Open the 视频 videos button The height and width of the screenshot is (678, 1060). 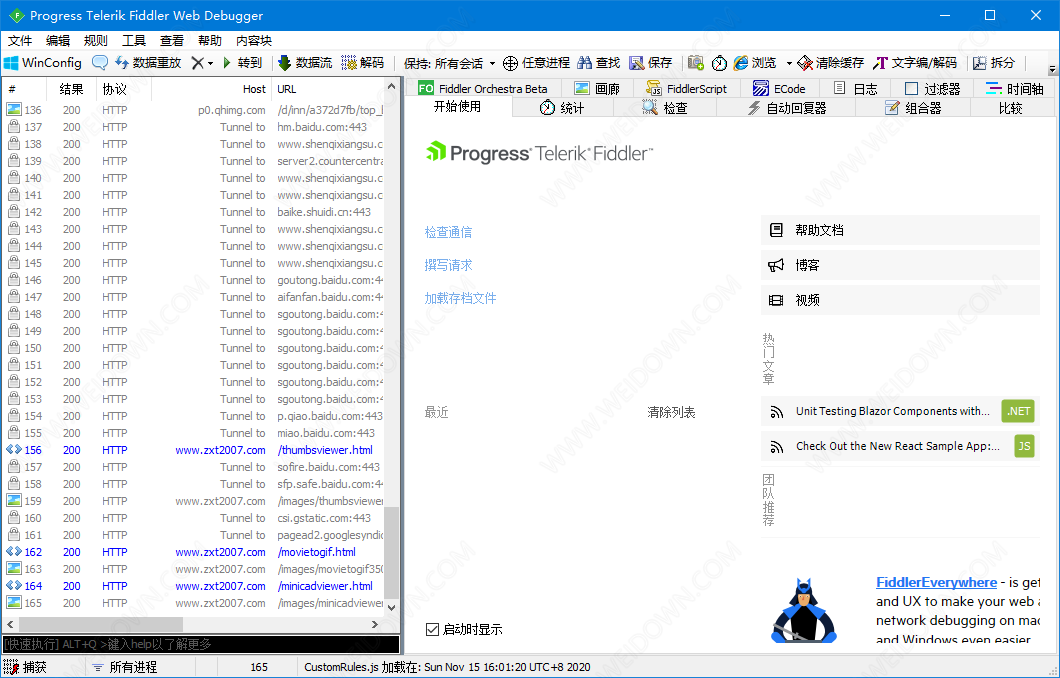click(x=900, y=300)
